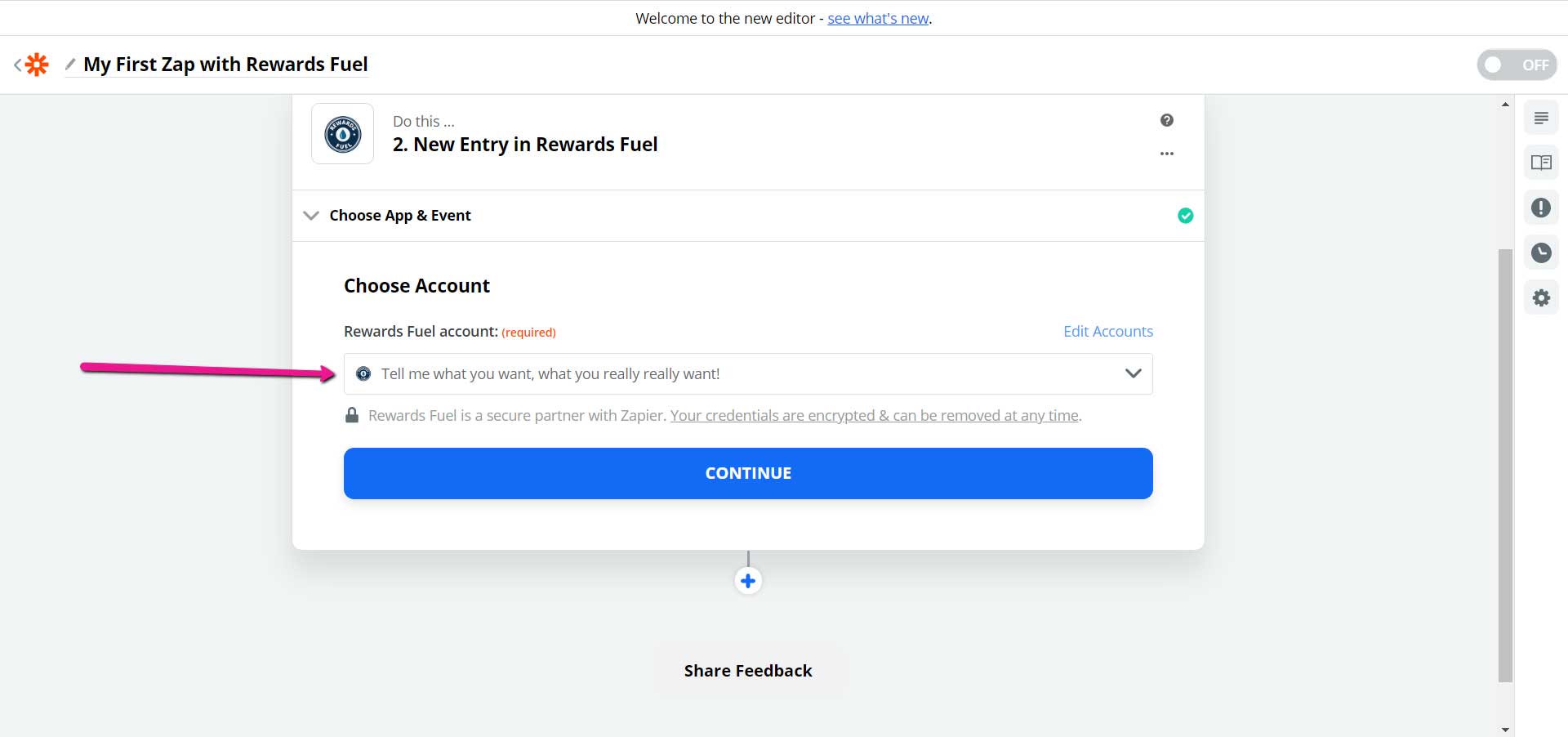Collapse the Choose App & Event section

311,216
